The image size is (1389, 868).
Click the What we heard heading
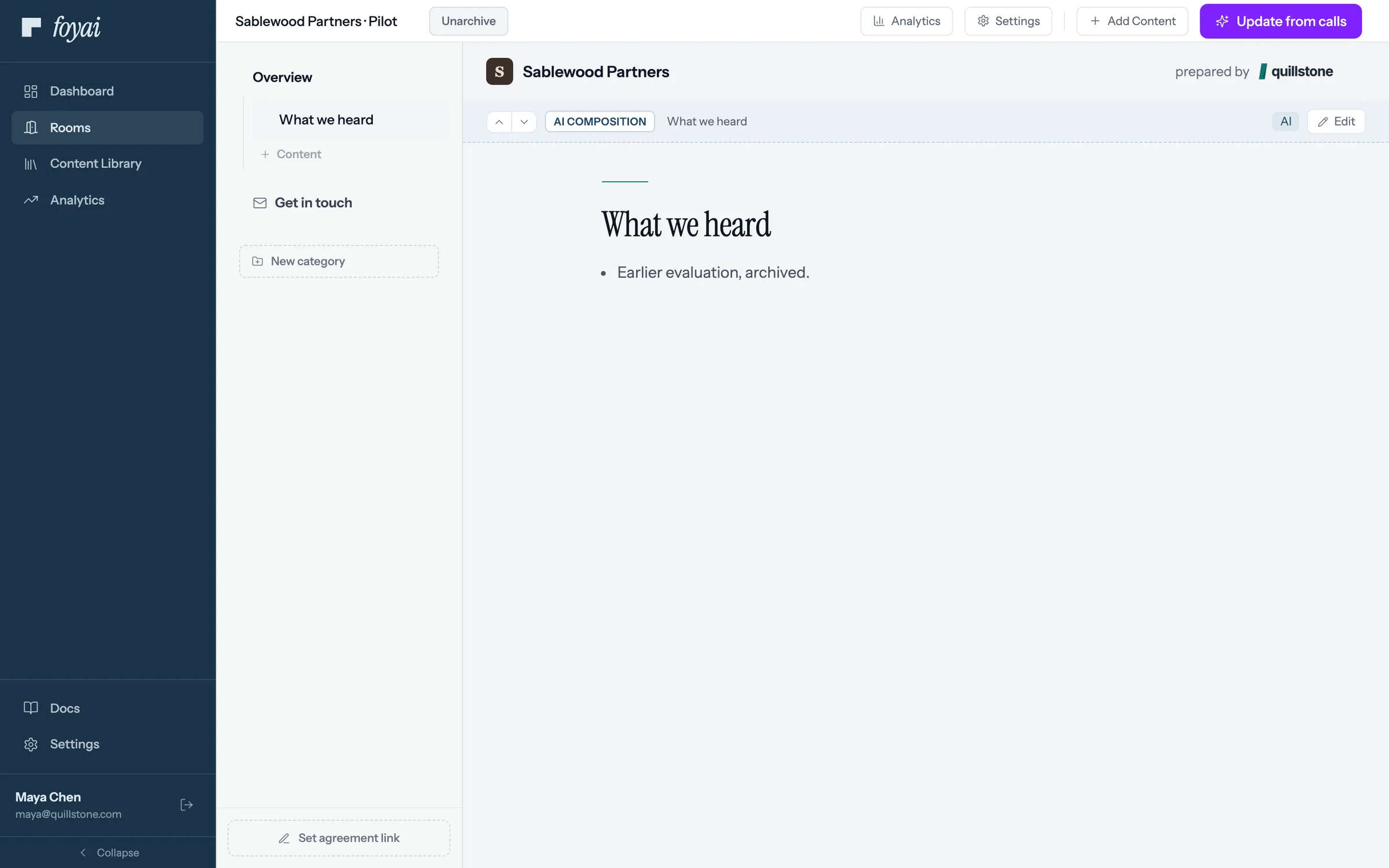click(x=686, y=225)
